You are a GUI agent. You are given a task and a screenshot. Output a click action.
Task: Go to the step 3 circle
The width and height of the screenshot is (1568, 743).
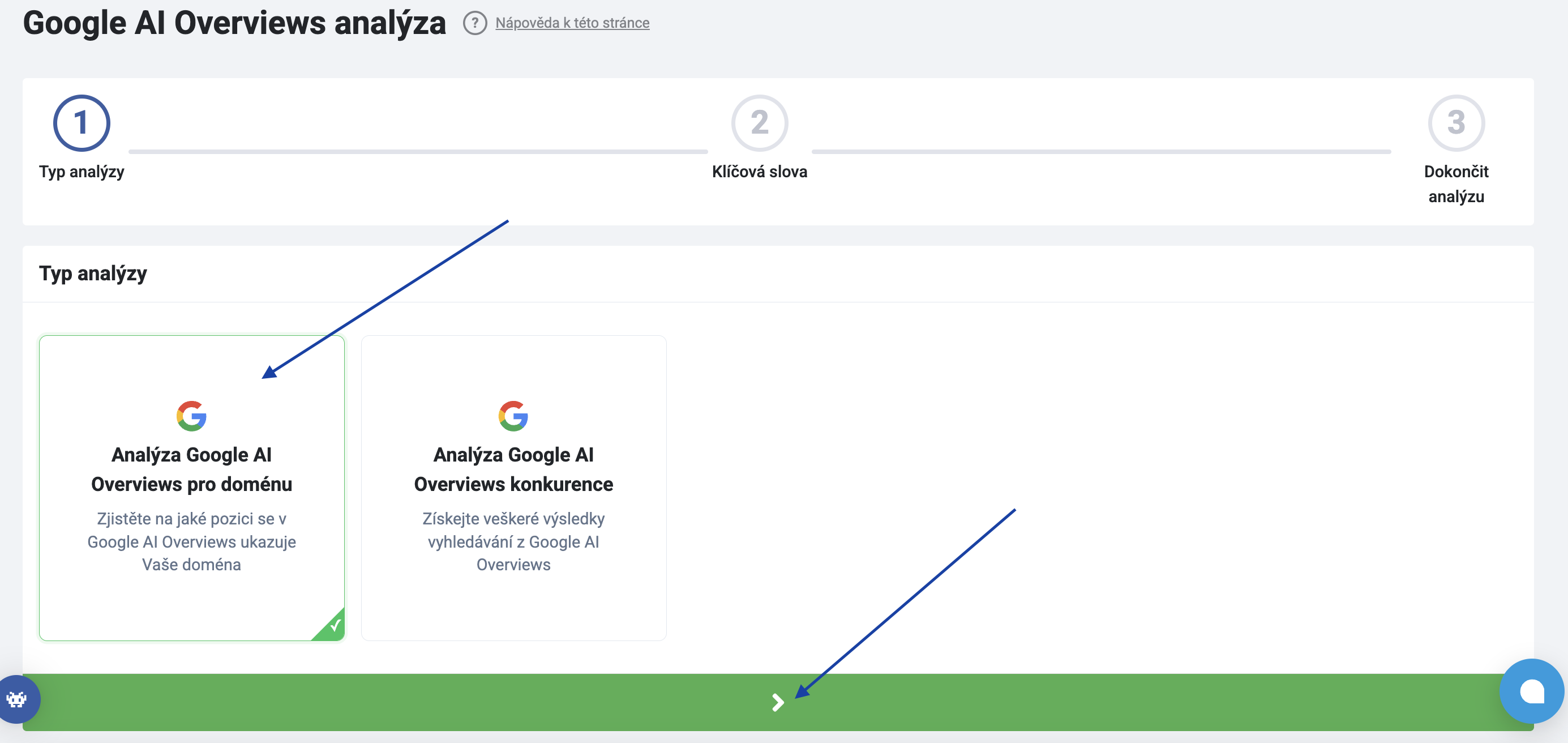click(x=1455, y=122)
